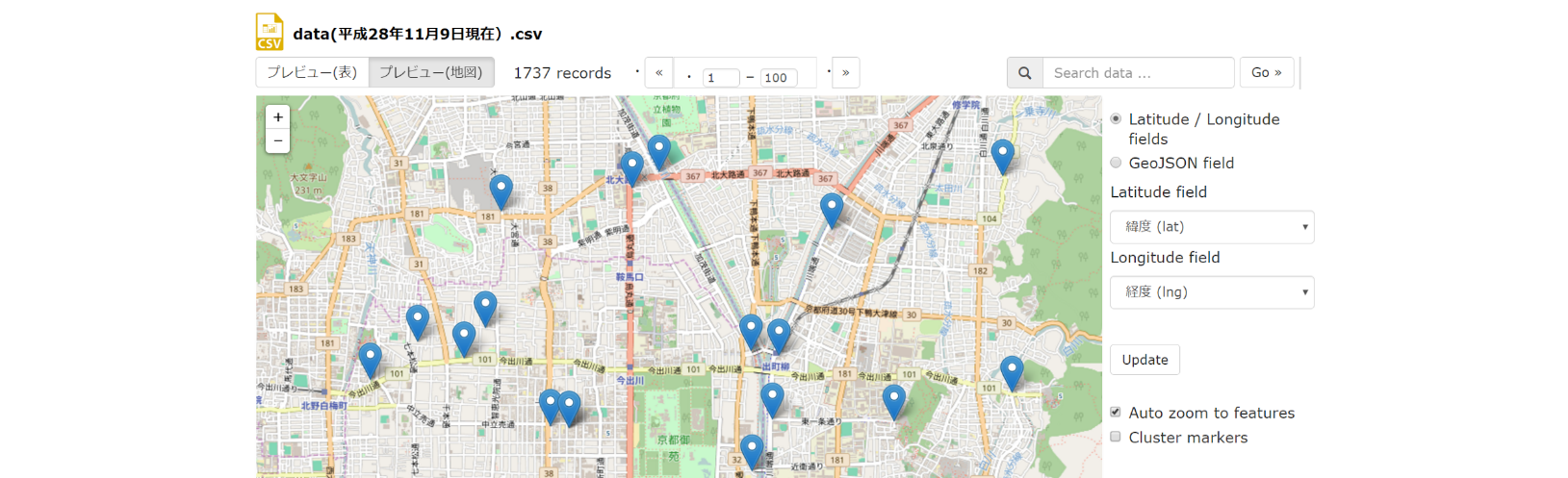The image size is (1568, 478).
Task: Go to previous records page arrow
Action: [658, 73]
